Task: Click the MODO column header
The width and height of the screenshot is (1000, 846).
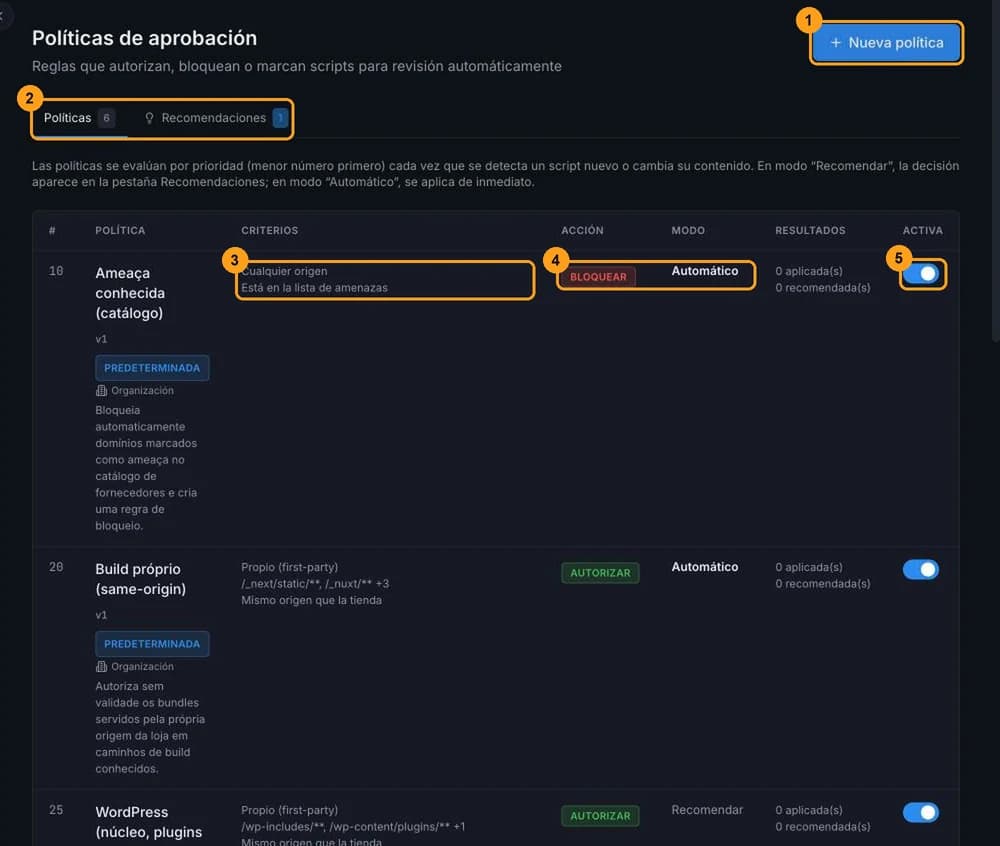Action: pyautogui.click(x=688, y=230)
